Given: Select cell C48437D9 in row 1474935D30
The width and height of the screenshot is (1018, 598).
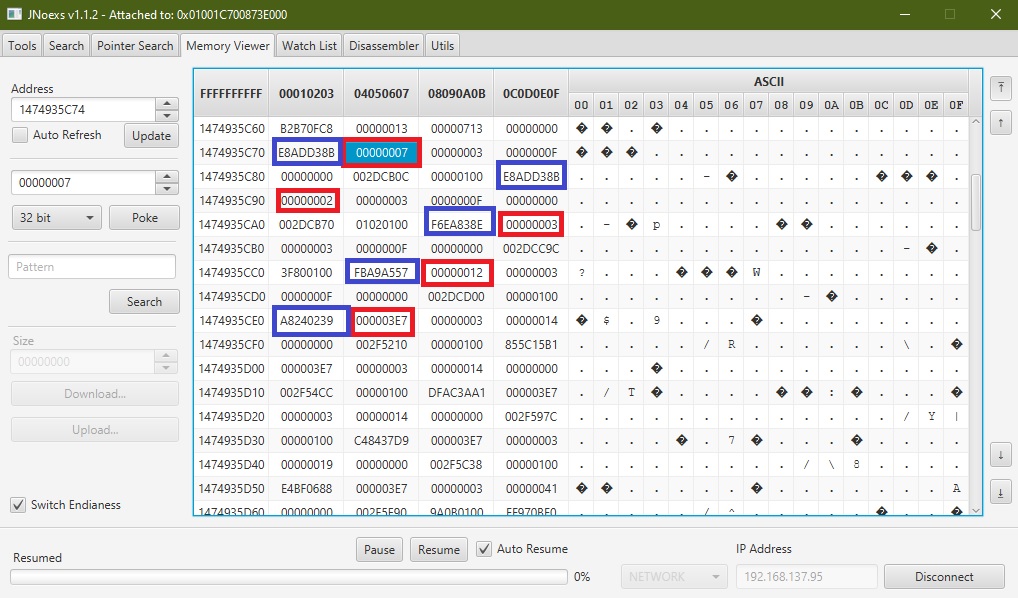Looking at the screenshot, I should 381,441.
